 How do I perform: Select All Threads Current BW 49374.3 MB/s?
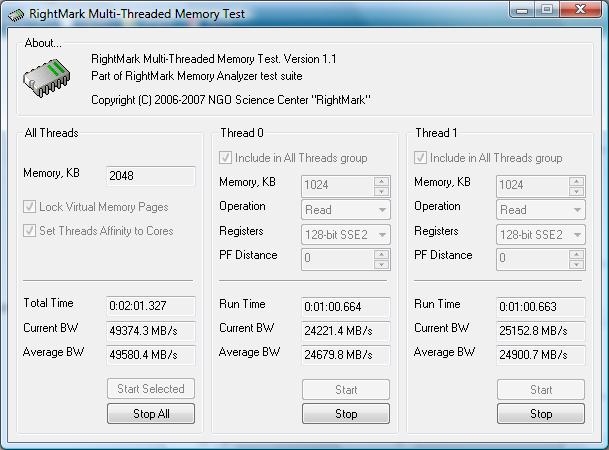point(151,330)
